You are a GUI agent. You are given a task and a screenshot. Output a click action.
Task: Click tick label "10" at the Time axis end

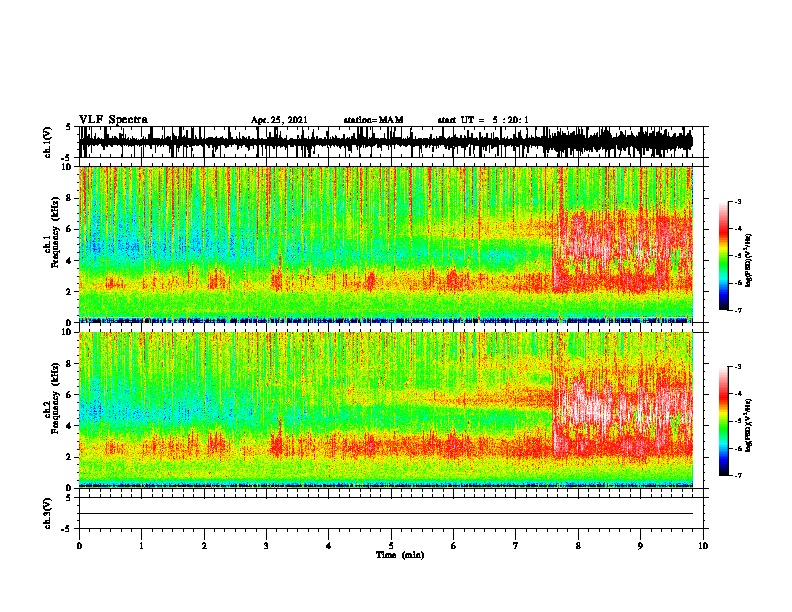click(x=703, y=546)
